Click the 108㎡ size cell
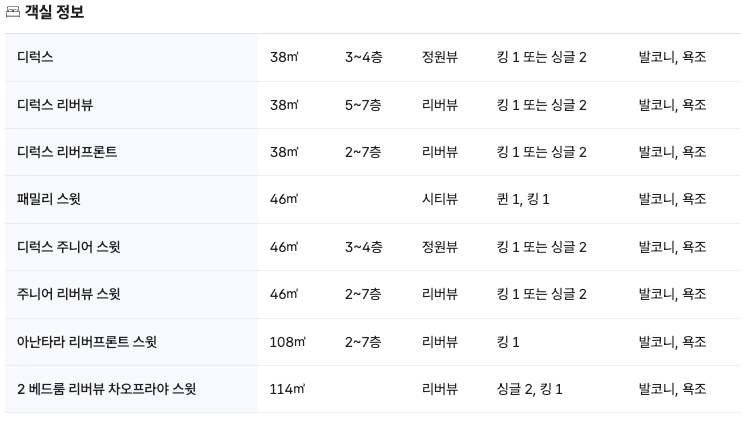Viewport: 742px width, 422px height. (287, 342)
